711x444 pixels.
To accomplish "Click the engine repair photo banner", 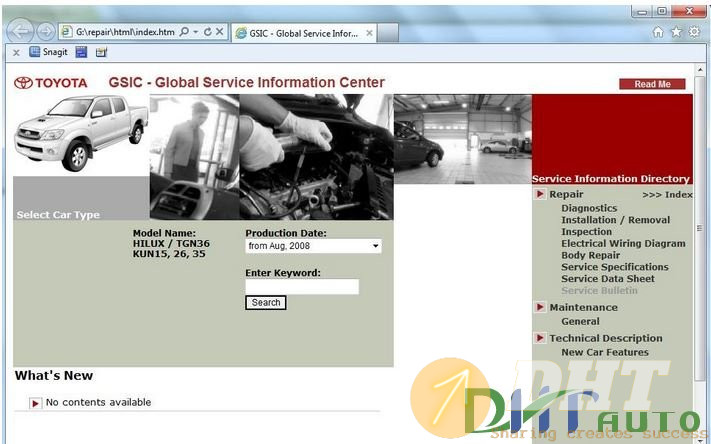I will (x=317, y=157).
